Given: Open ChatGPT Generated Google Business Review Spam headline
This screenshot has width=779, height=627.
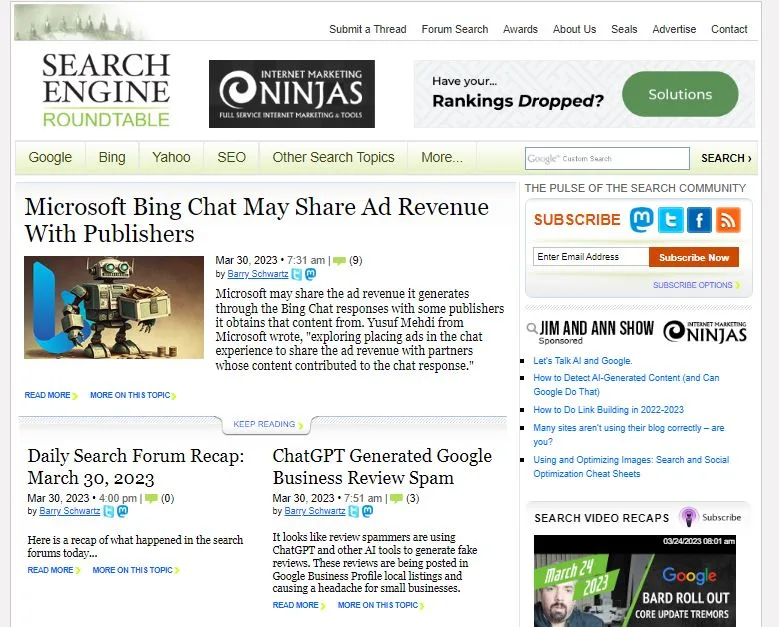Looking at the screenshot, I should coord(382,467).
